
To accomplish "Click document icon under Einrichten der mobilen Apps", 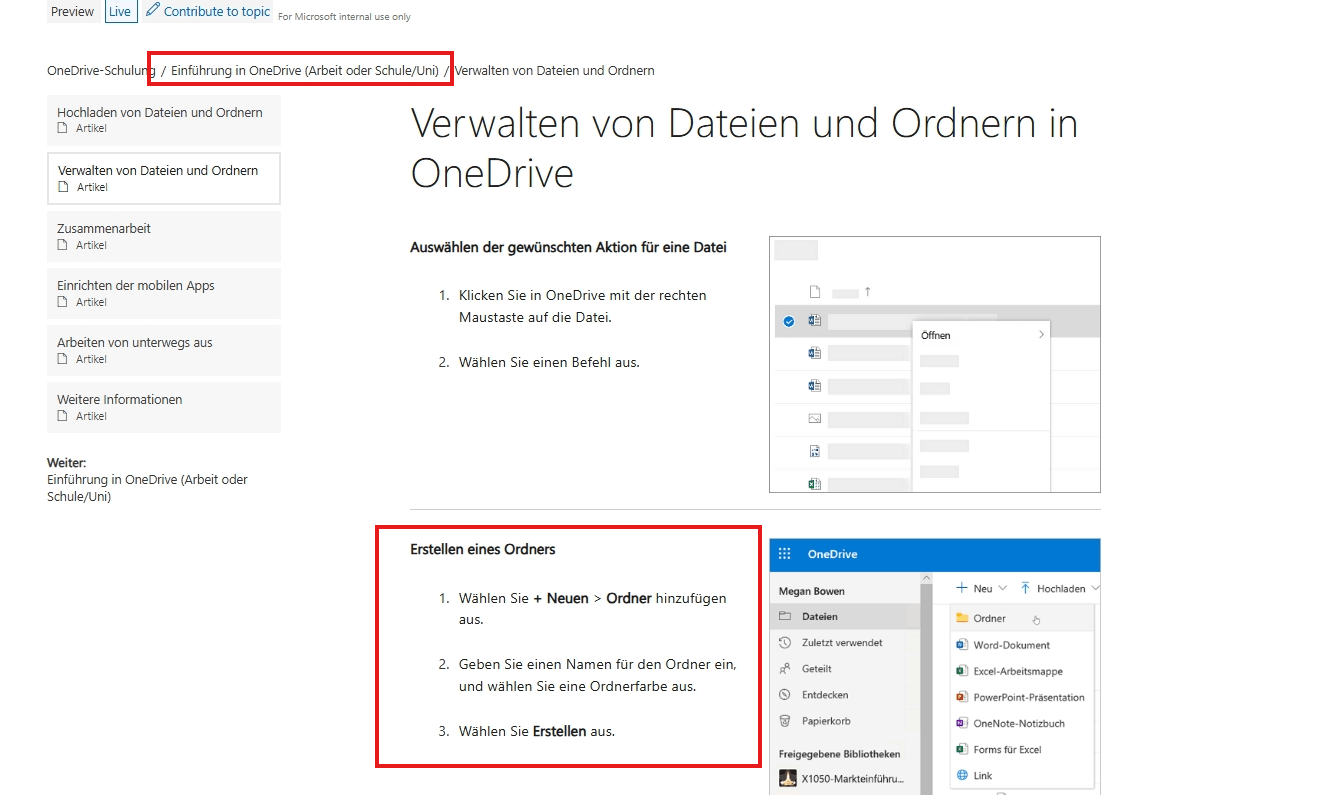I will click(x=63, y=302).
